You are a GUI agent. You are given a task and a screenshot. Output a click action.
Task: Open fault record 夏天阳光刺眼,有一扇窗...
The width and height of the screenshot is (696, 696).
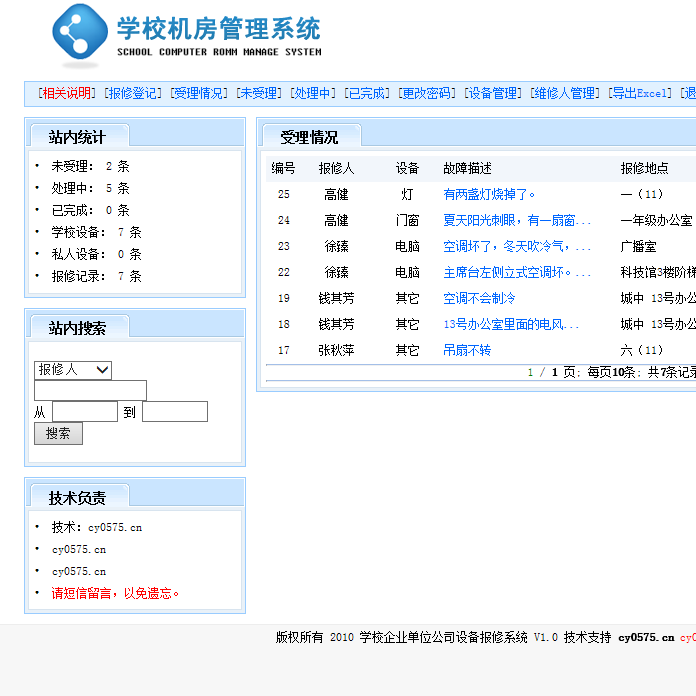click(517, 220)
